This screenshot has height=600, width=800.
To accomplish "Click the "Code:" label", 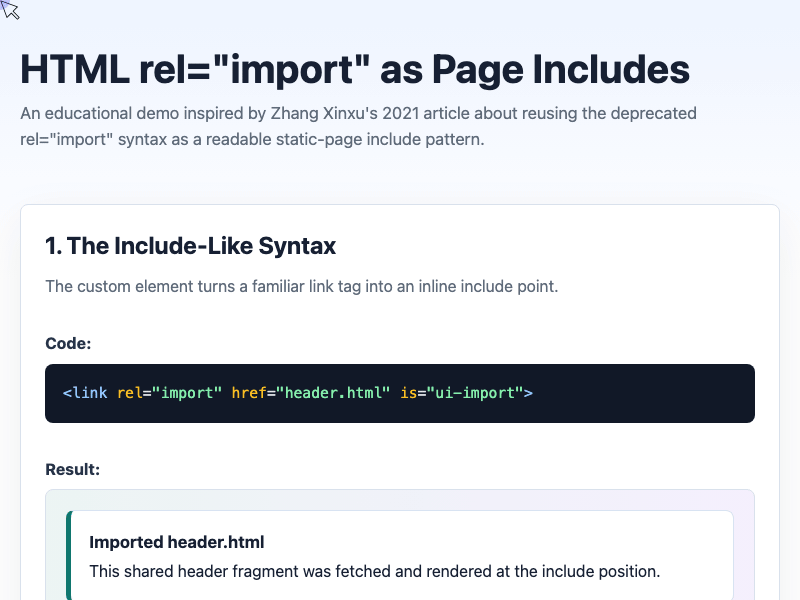I will pos(68,343).
